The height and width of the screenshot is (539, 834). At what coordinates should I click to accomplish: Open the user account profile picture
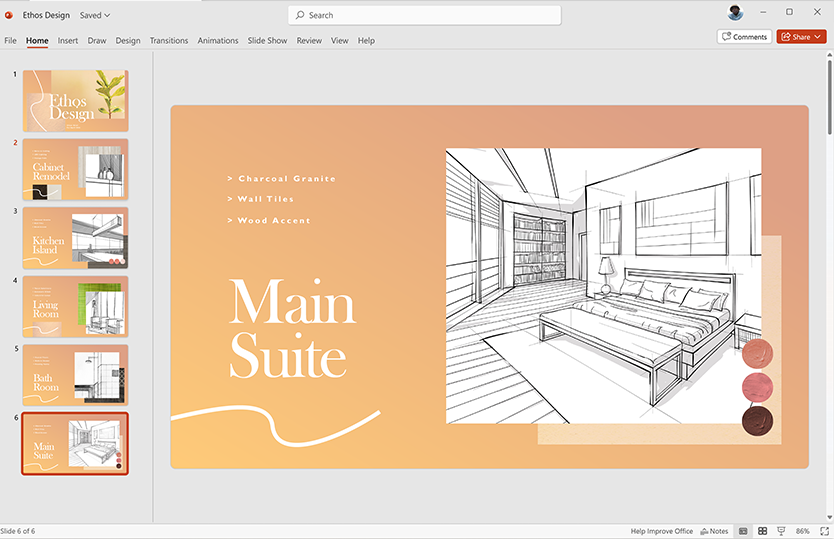[x=736, y=13]
